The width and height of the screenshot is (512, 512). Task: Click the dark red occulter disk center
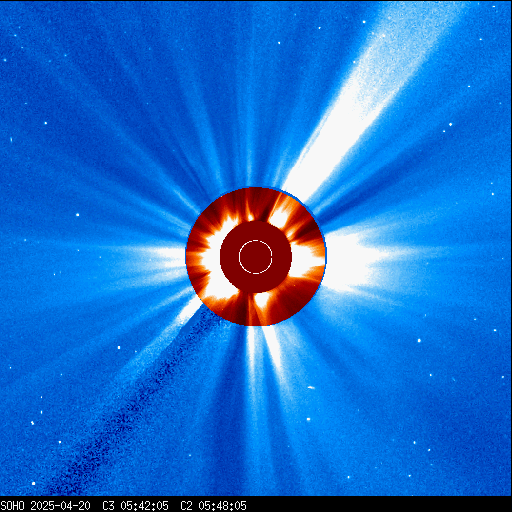pos(256,257)
